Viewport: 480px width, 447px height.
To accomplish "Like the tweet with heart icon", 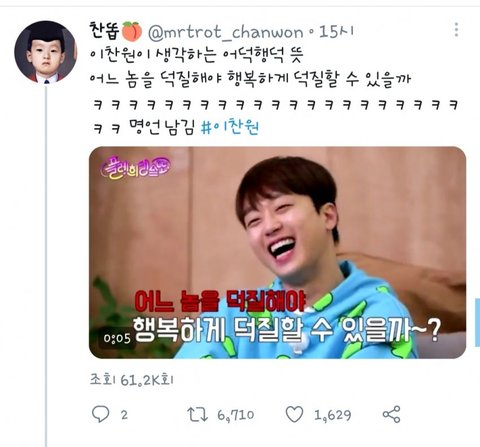I will (295, 414).
